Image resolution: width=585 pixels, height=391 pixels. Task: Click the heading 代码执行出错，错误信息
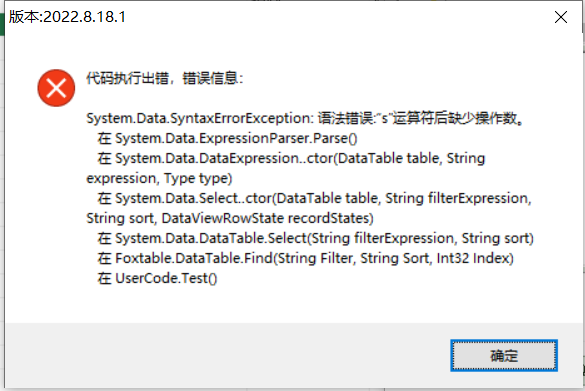click(165, 79)
